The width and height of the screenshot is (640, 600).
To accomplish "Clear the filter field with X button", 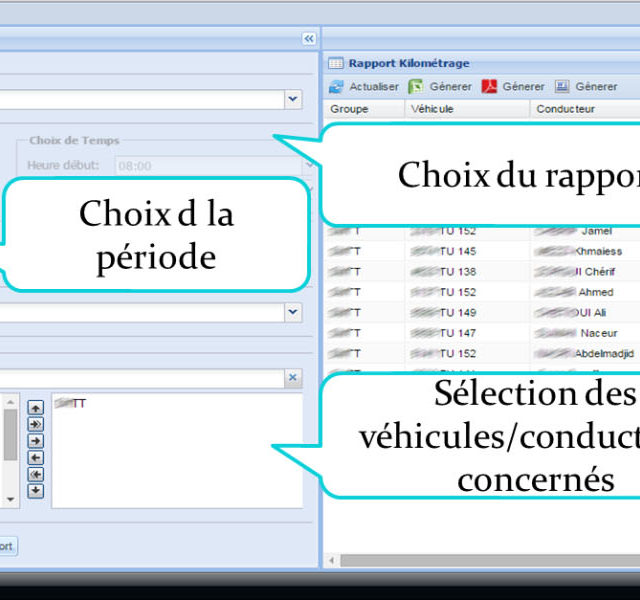I will (293, 378).
